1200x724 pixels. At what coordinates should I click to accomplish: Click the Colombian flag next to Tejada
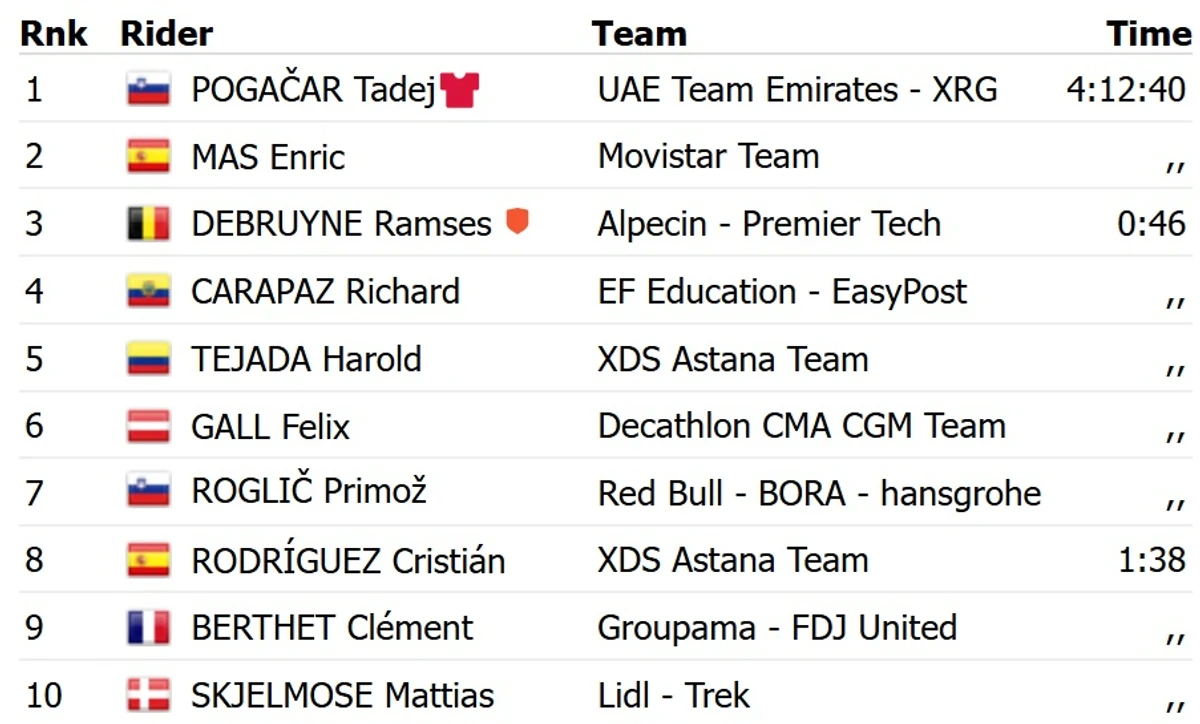(148, 358)
